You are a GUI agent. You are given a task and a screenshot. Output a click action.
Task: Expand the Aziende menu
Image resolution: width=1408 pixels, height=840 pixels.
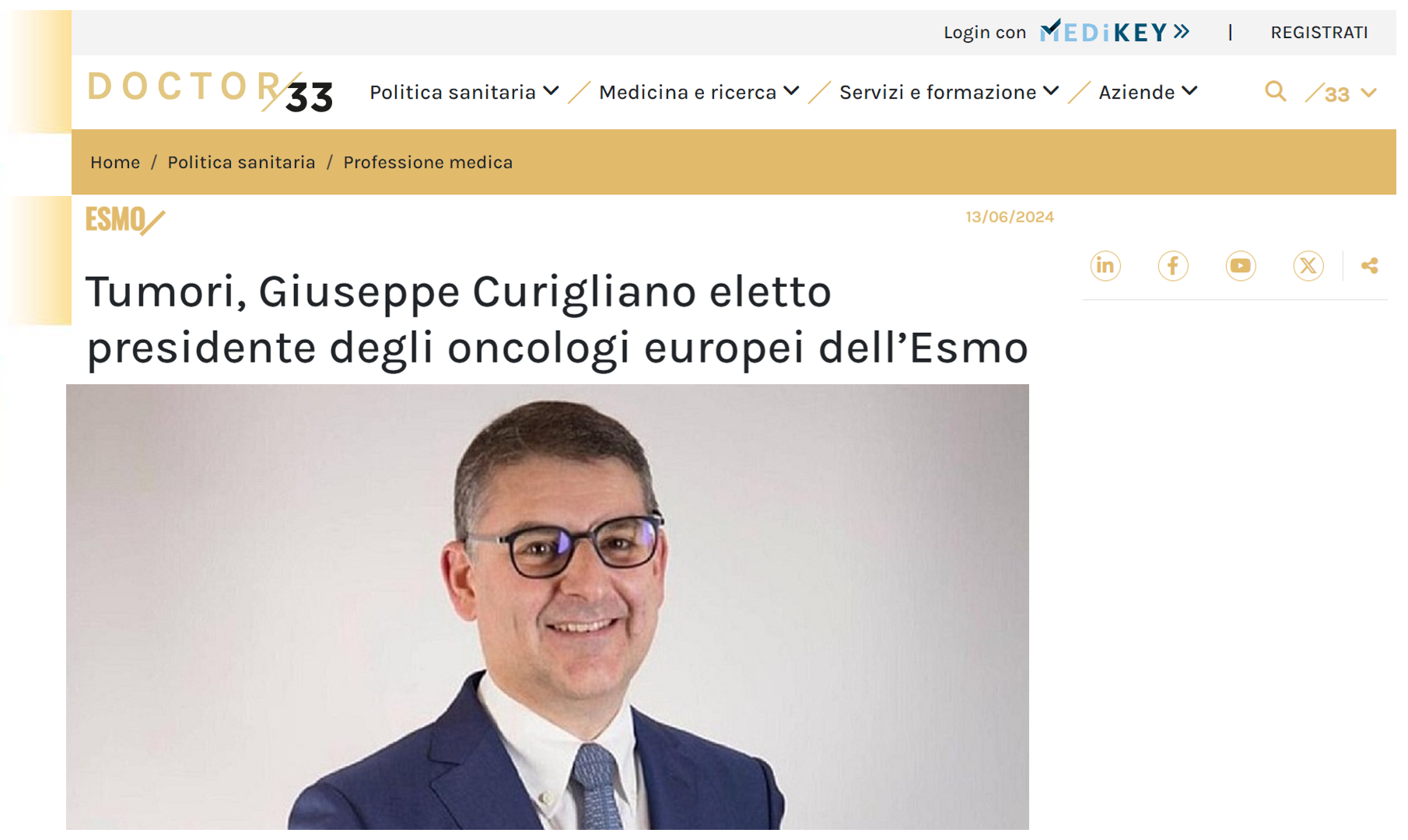1147,92
